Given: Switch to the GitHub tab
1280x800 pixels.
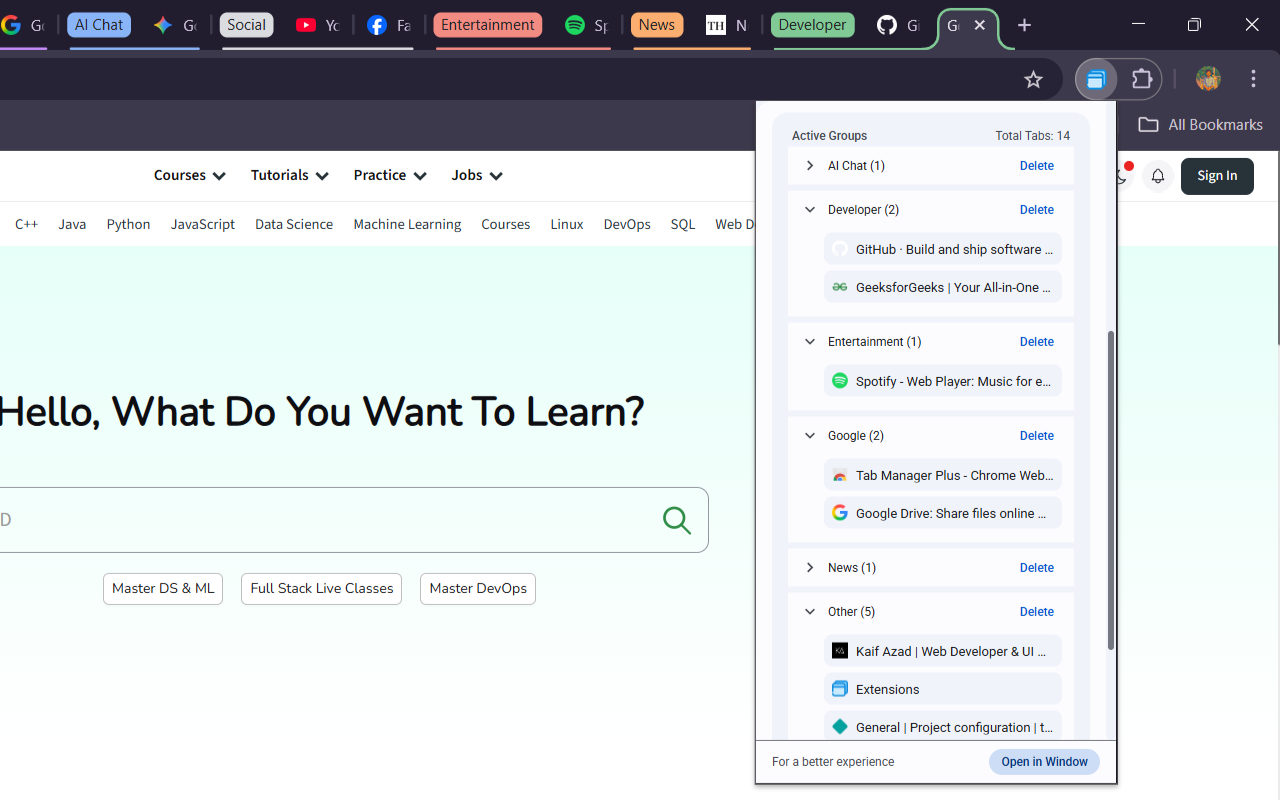Looking at the screenshot, I should (898, 25).
